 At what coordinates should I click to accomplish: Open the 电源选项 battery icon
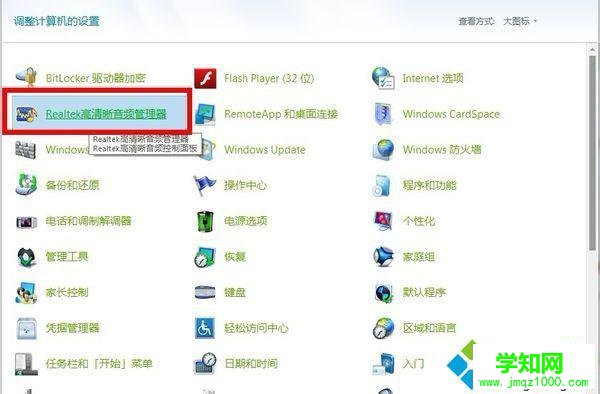point(205,221)
